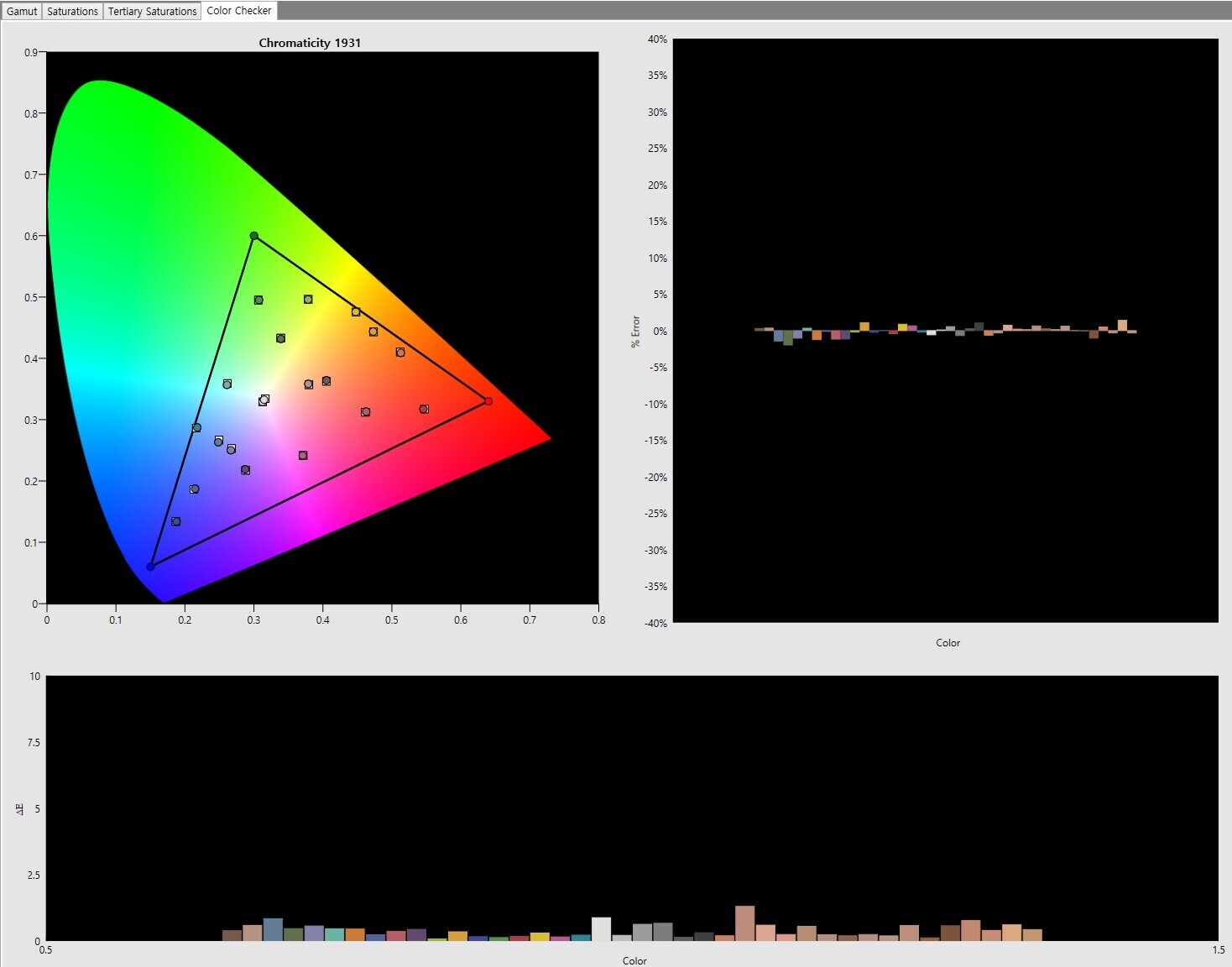The image size is (1232, 967).
Task: Click the 0.8 tick on chromaticity x-axis
Action: [x=598, y=620]
